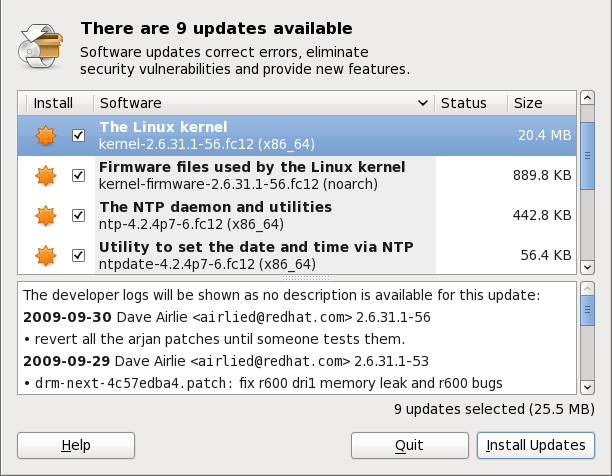612x476 pixels.
Task: Uncheck the Linux kernel update checkbox
Action: coord(79,136)
